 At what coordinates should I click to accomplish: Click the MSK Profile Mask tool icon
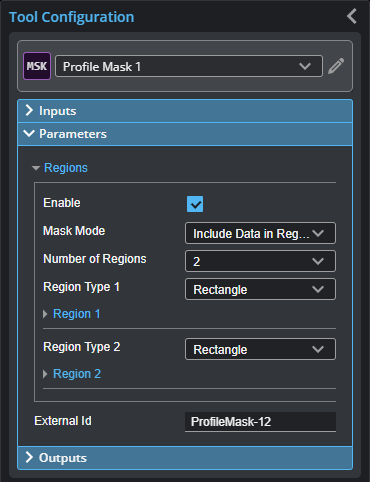(x=37, y=66)
